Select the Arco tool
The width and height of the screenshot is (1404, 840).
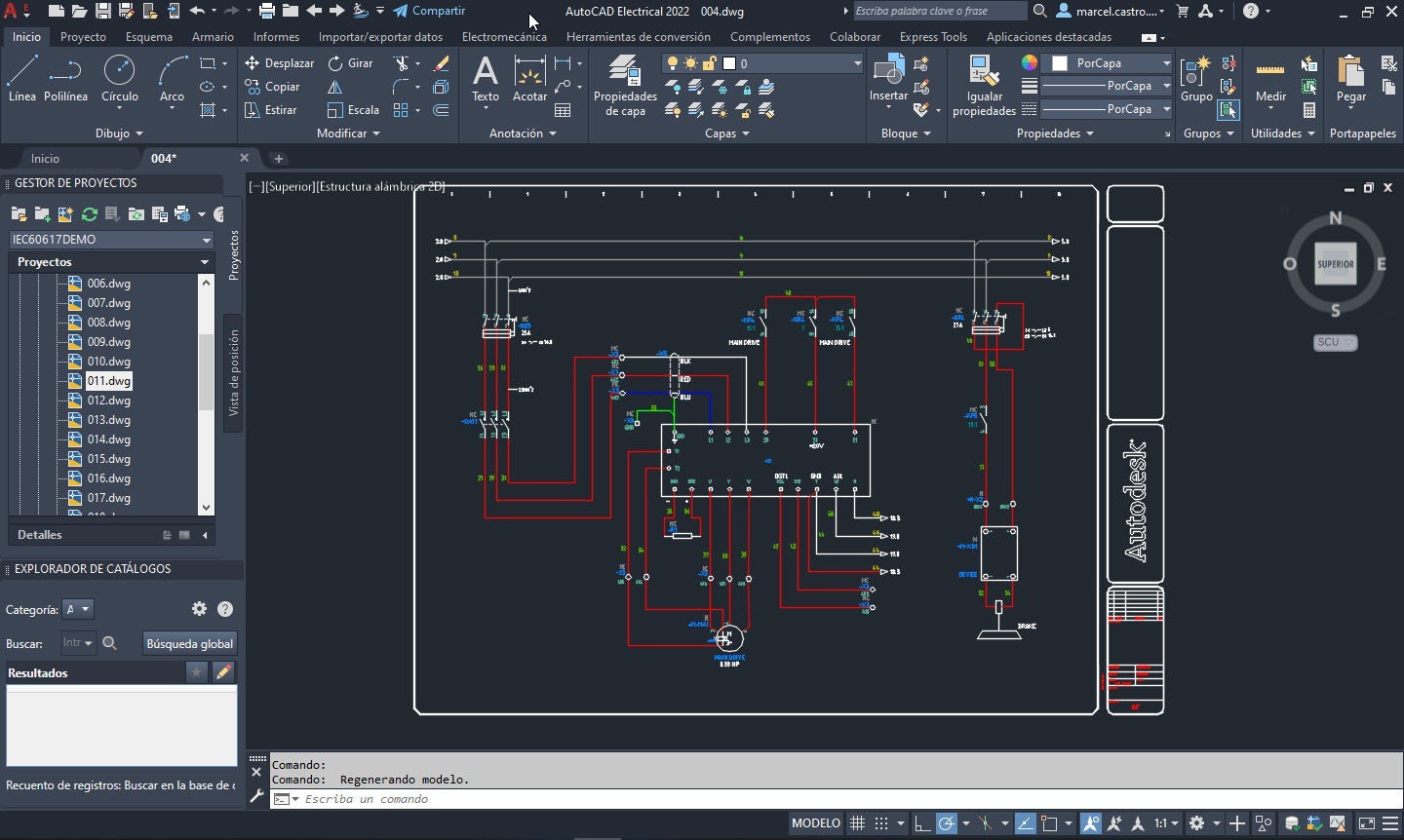(172, 78)
